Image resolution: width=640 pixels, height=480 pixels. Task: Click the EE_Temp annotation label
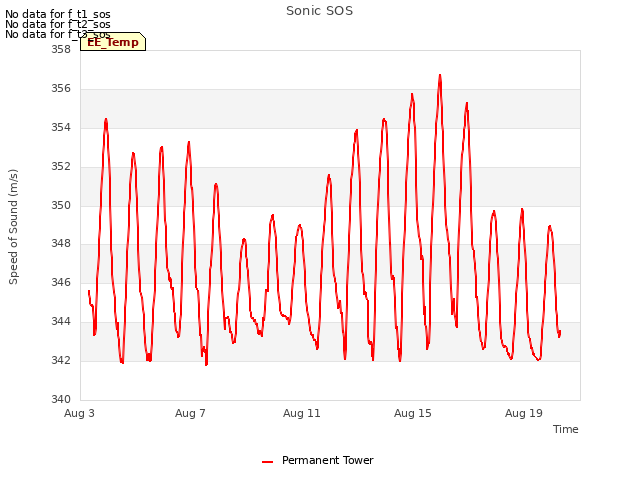tap(113, 42)
